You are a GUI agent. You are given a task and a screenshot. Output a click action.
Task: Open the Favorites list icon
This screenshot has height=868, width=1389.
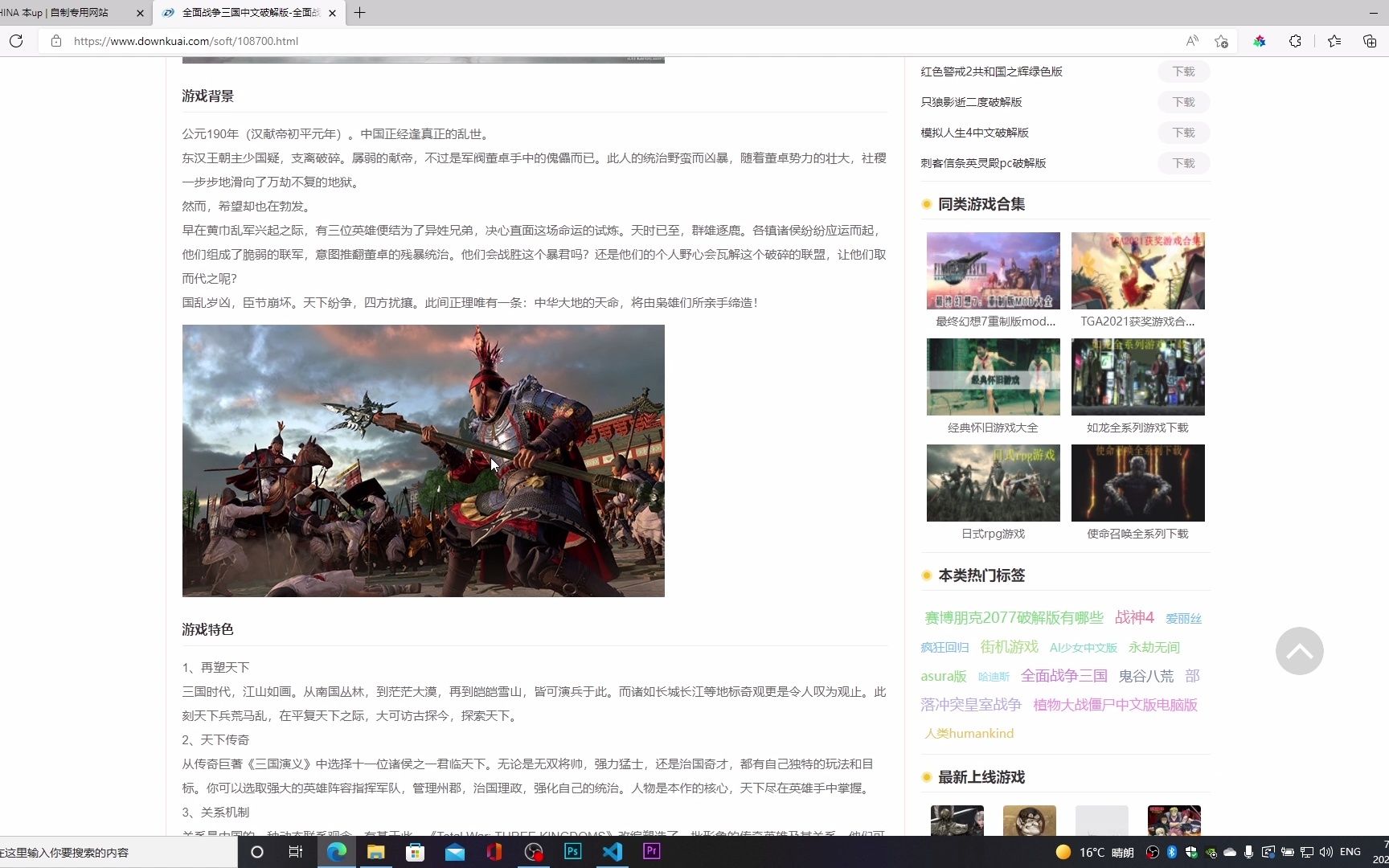pos(1334,41)
